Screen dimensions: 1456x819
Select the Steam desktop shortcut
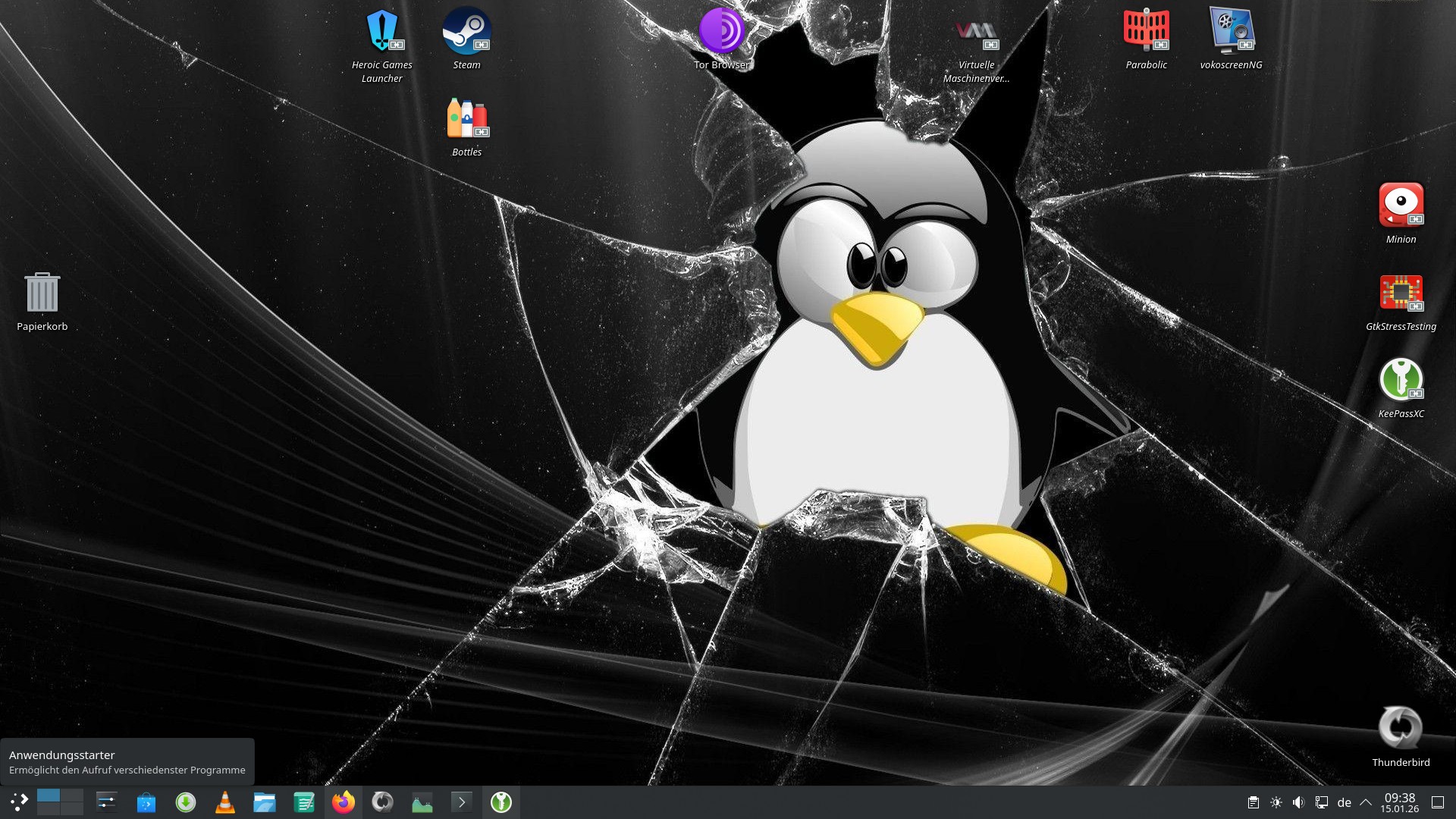click(x=466, y=32)
